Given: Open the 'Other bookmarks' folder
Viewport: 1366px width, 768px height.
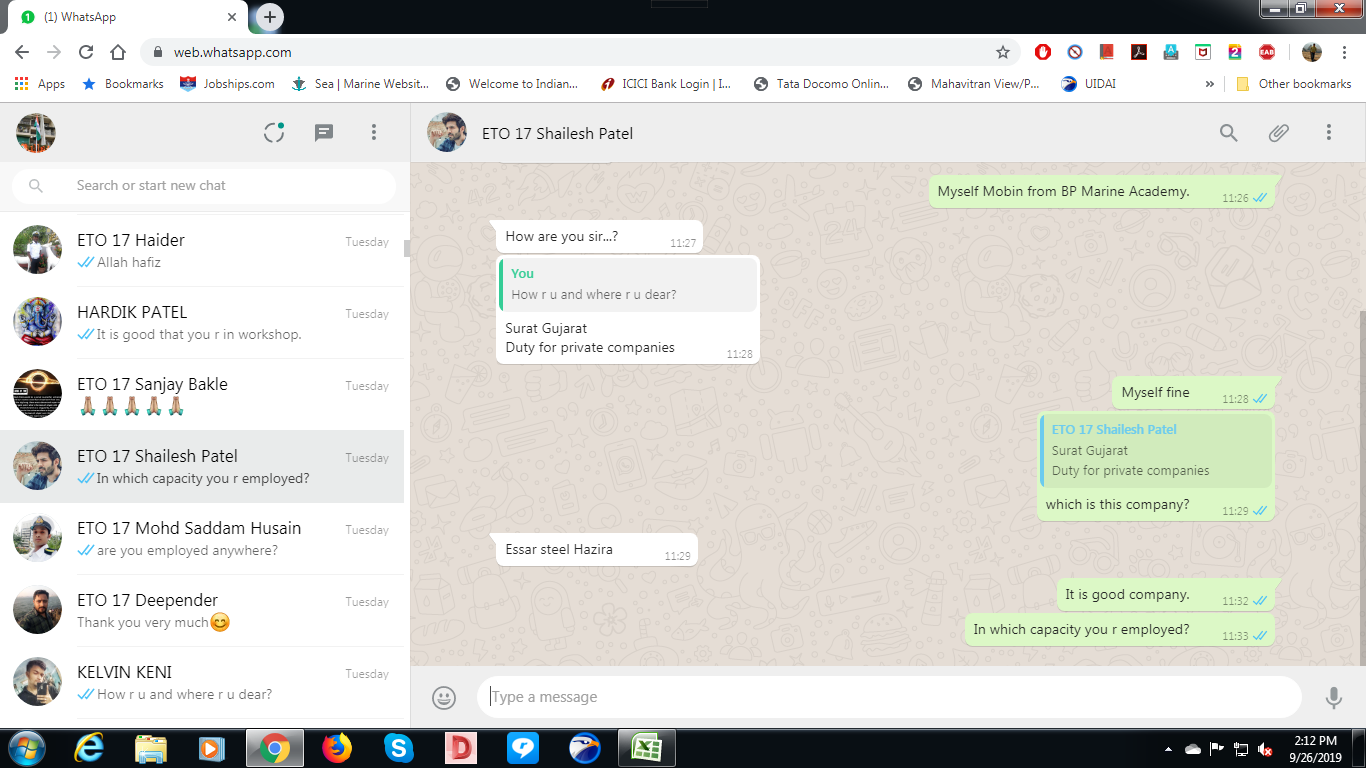Looking at the screenshot, I should [1294, 84].
